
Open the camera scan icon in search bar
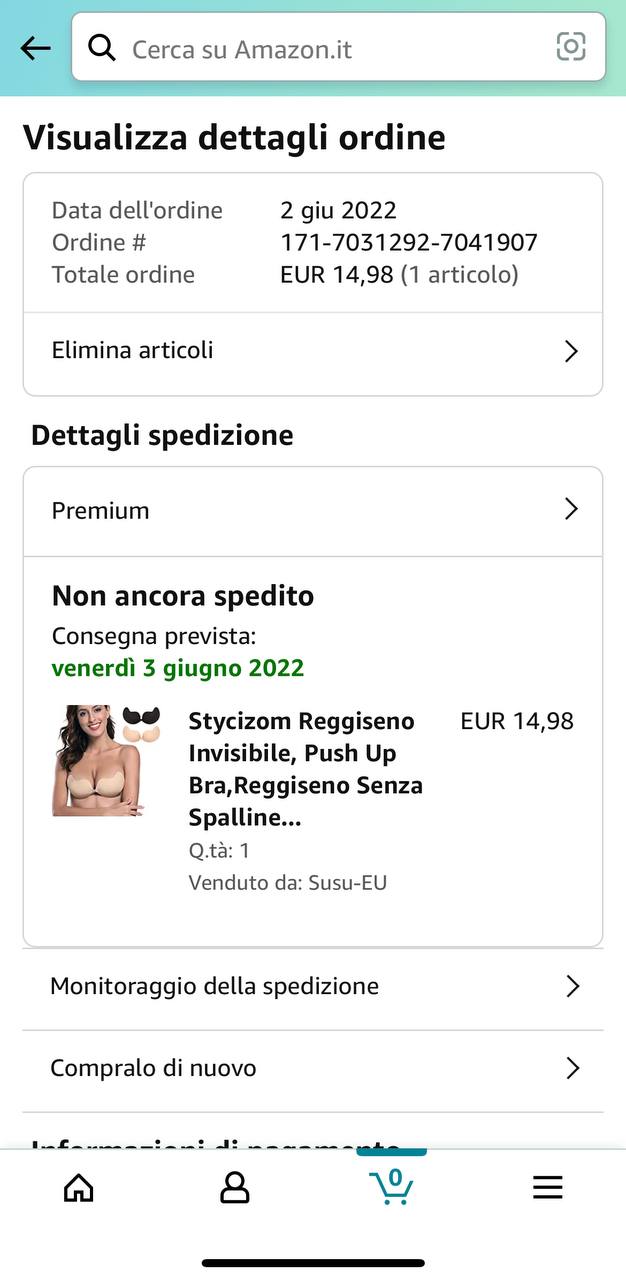pyautogui.click(x=571, y=46)
